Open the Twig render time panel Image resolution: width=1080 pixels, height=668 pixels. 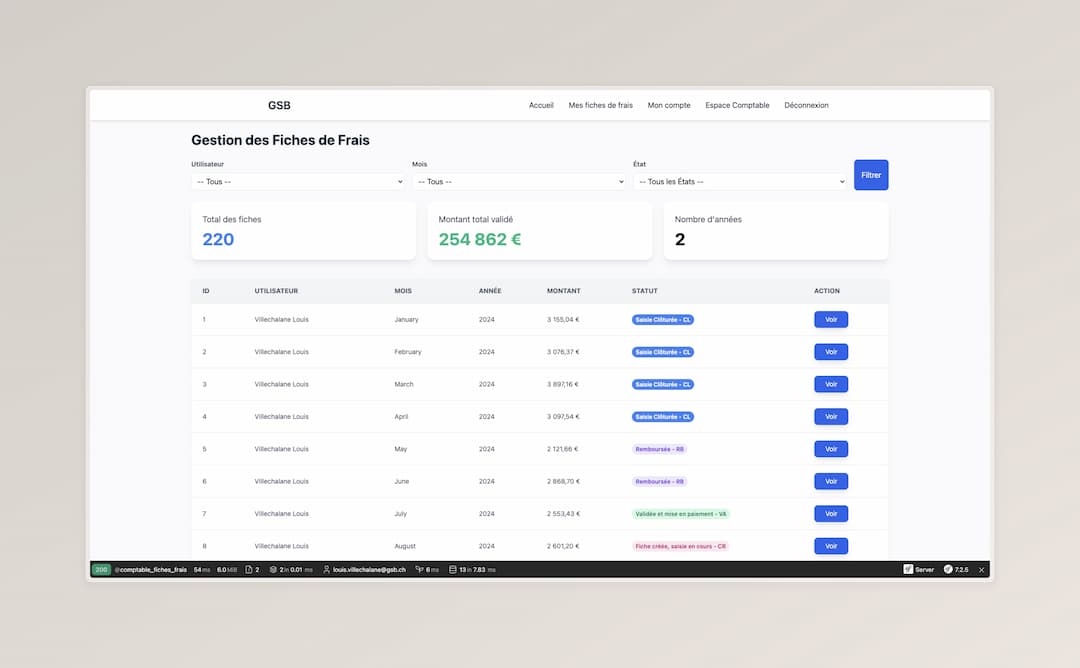click(x=427, y=569)
